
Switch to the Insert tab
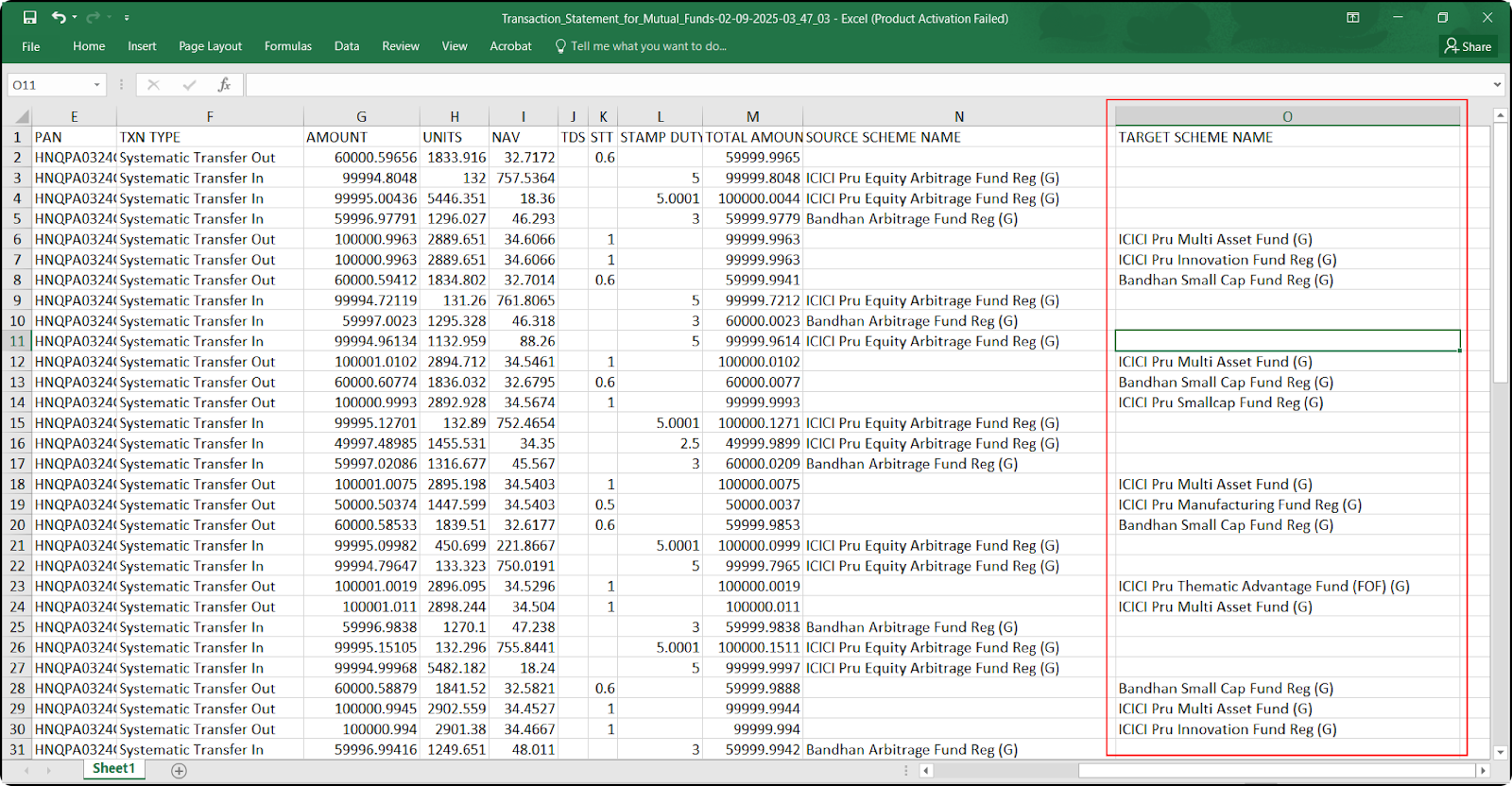(x=142, y=46)
